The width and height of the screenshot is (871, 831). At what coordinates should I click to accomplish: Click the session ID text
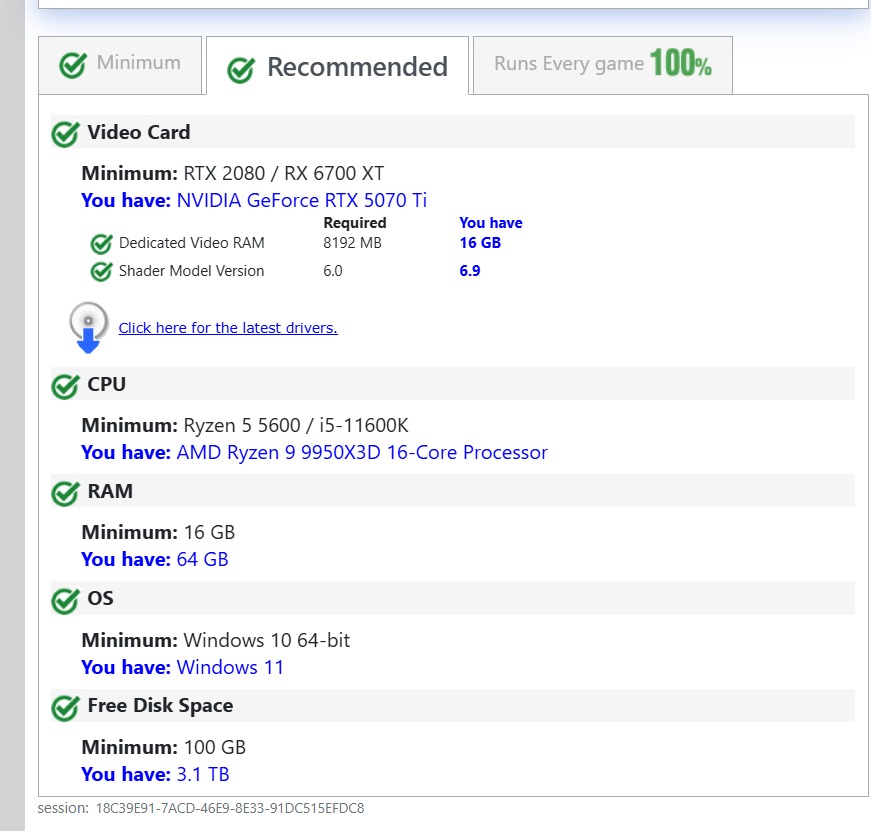coord(201,808)
